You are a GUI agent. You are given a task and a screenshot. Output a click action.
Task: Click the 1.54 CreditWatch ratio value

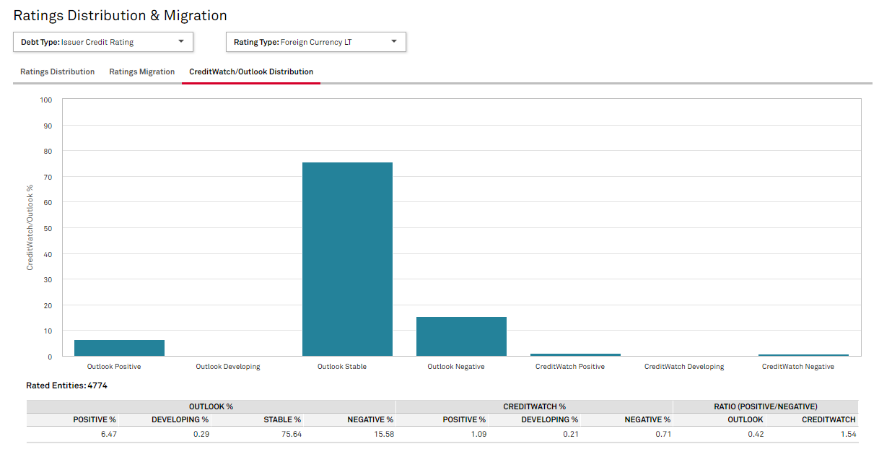[x=846, y=434]
